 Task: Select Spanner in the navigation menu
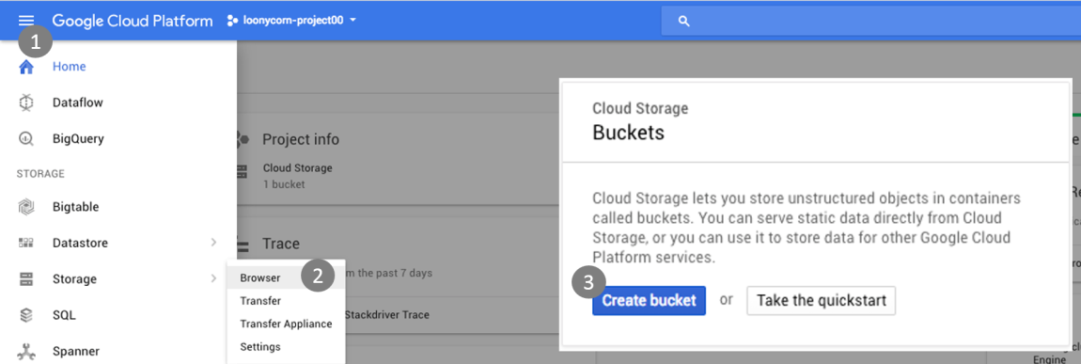click(x=76, y=352)
